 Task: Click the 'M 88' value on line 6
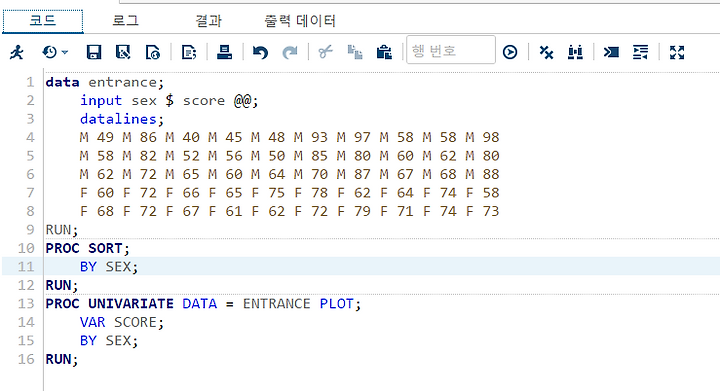(482, 174)
